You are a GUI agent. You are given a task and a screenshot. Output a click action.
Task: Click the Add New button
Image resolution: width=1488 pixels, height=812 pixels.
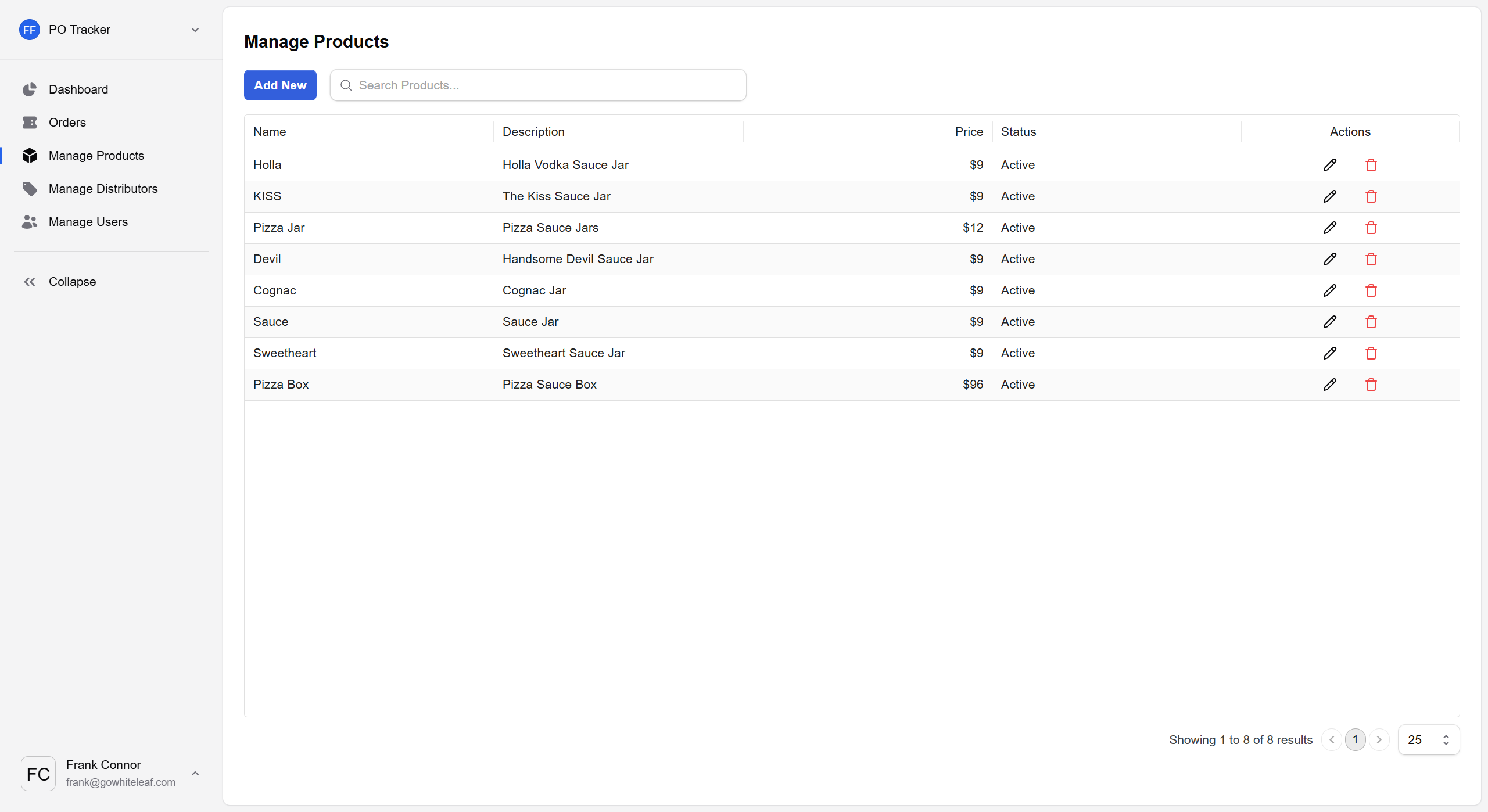click(280, 85)
